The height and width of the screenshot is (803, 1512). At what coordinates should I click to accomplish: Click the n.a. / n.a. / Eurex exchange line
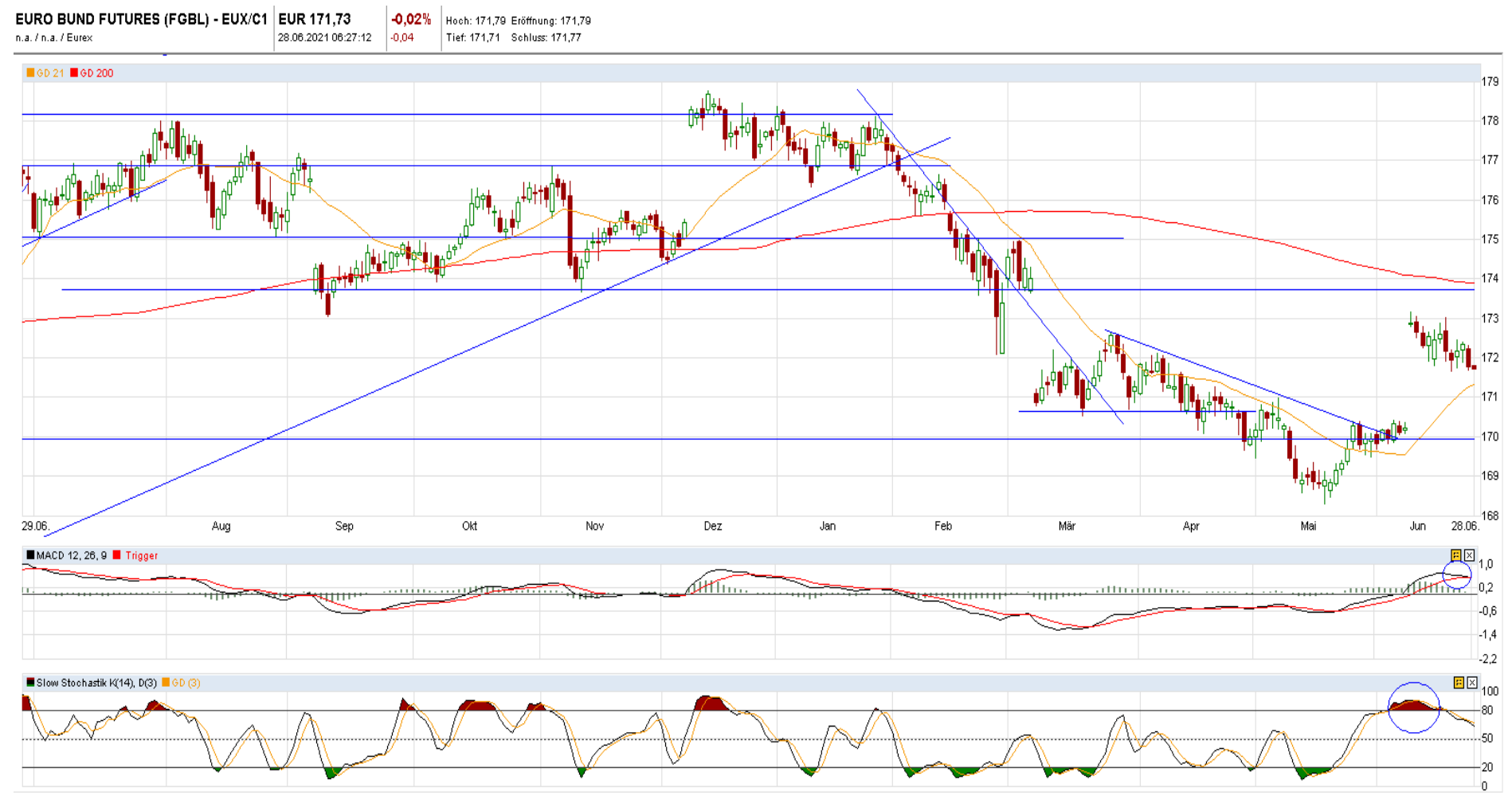click(x=54, y=37)
